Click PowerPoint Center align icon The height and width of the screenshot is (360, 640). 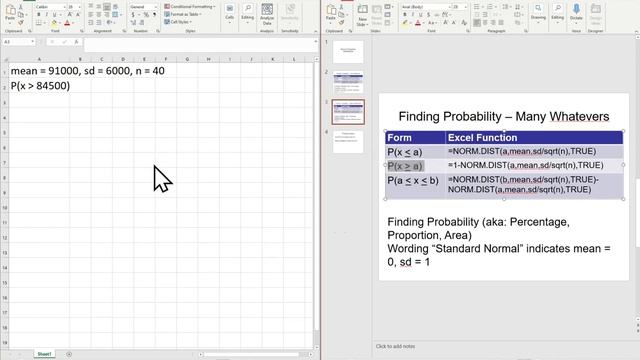point(485,22)
